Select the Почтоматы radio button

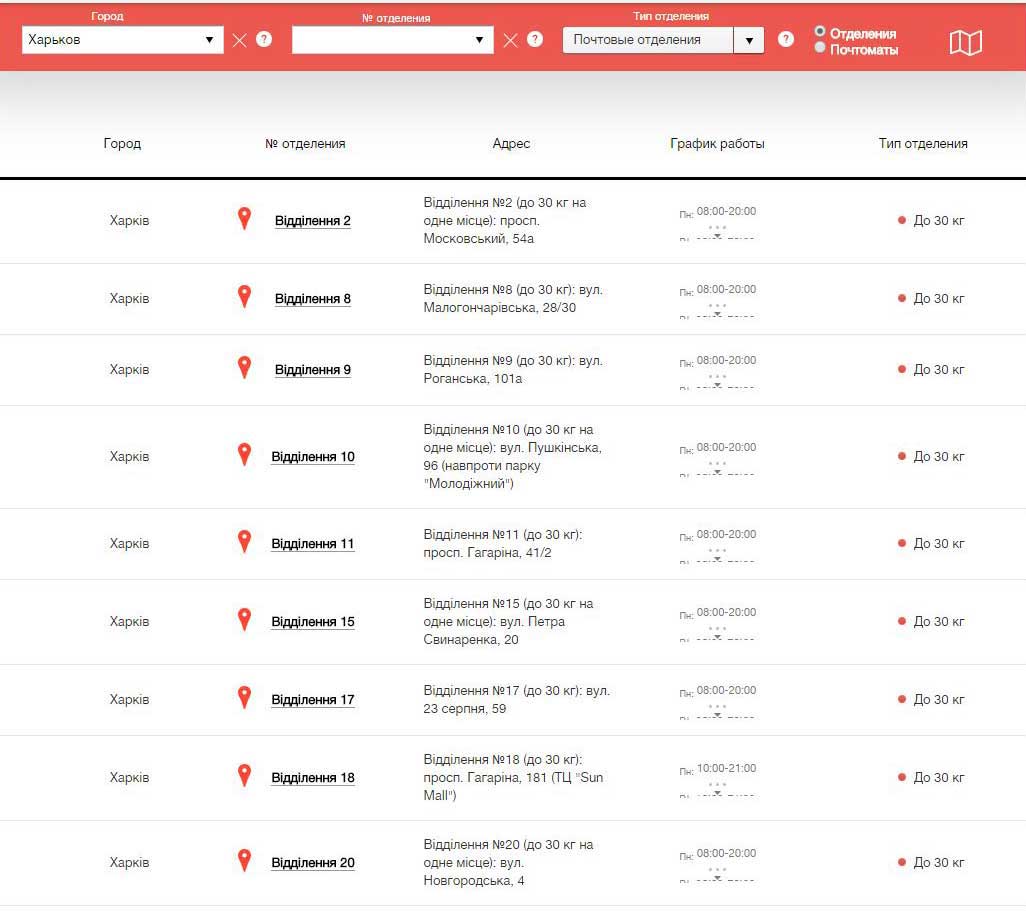(820, 48)
